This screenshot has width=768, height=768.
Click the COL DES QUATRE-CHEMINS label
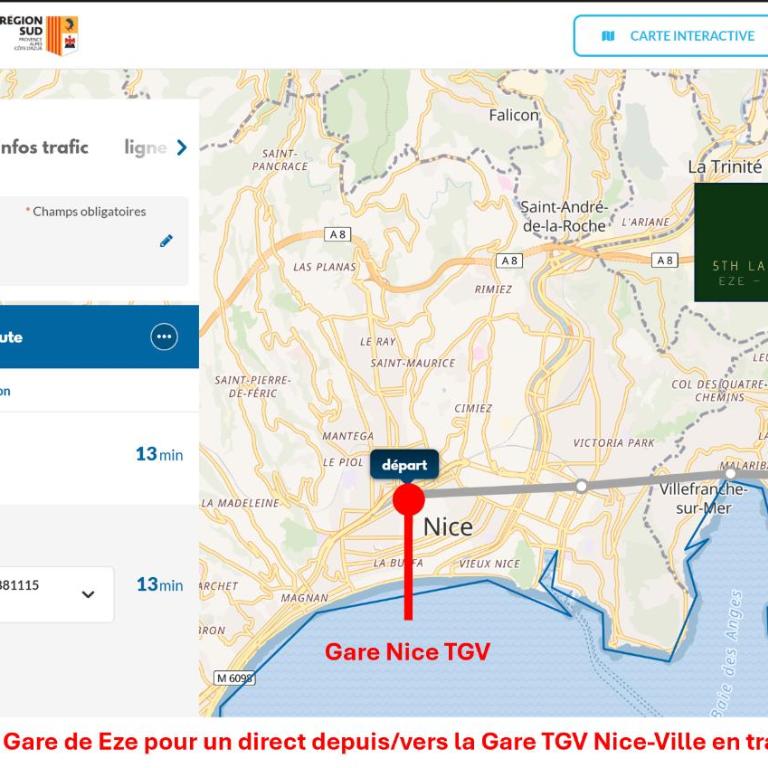click(x=720, y=390)
